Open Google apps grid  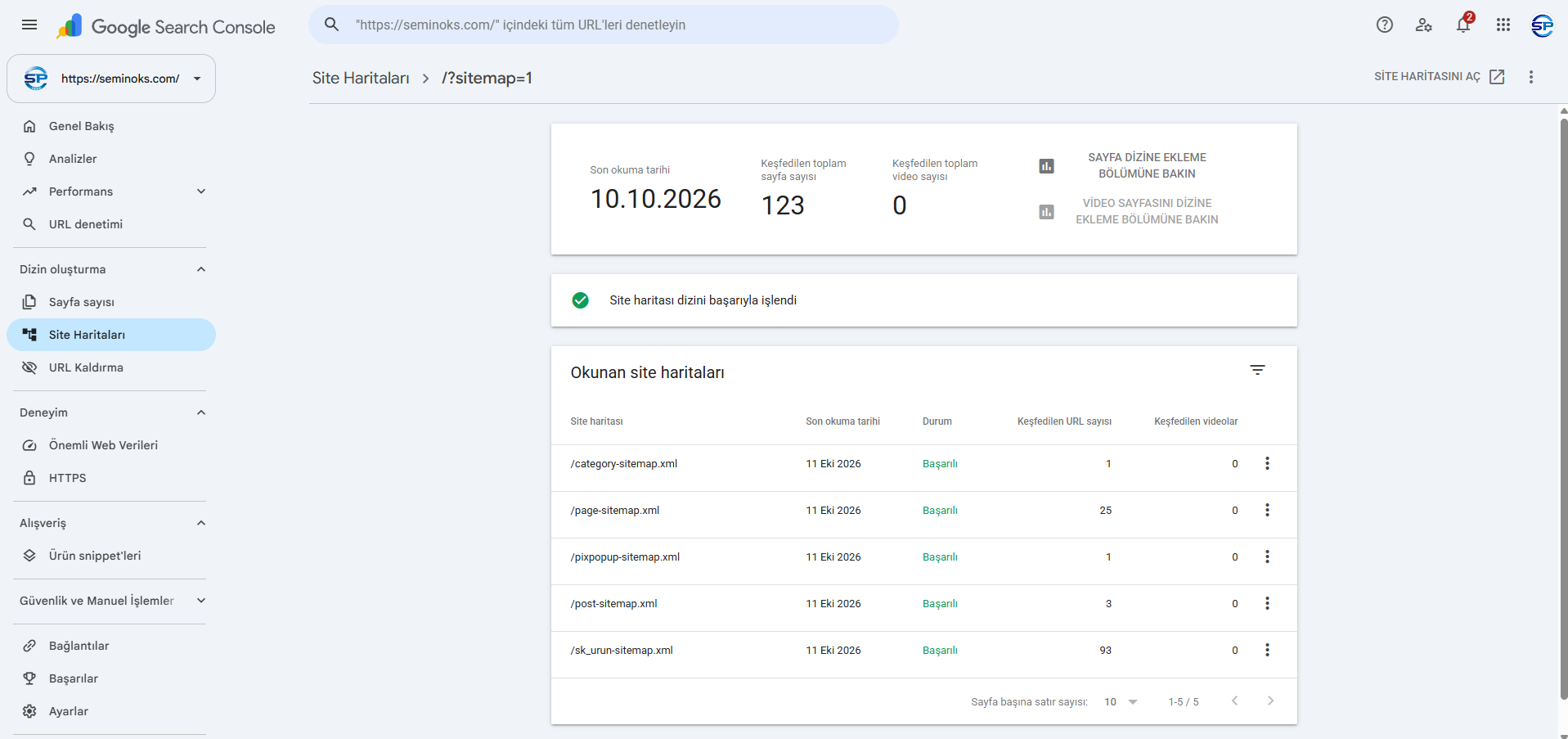click(1503, 25)
